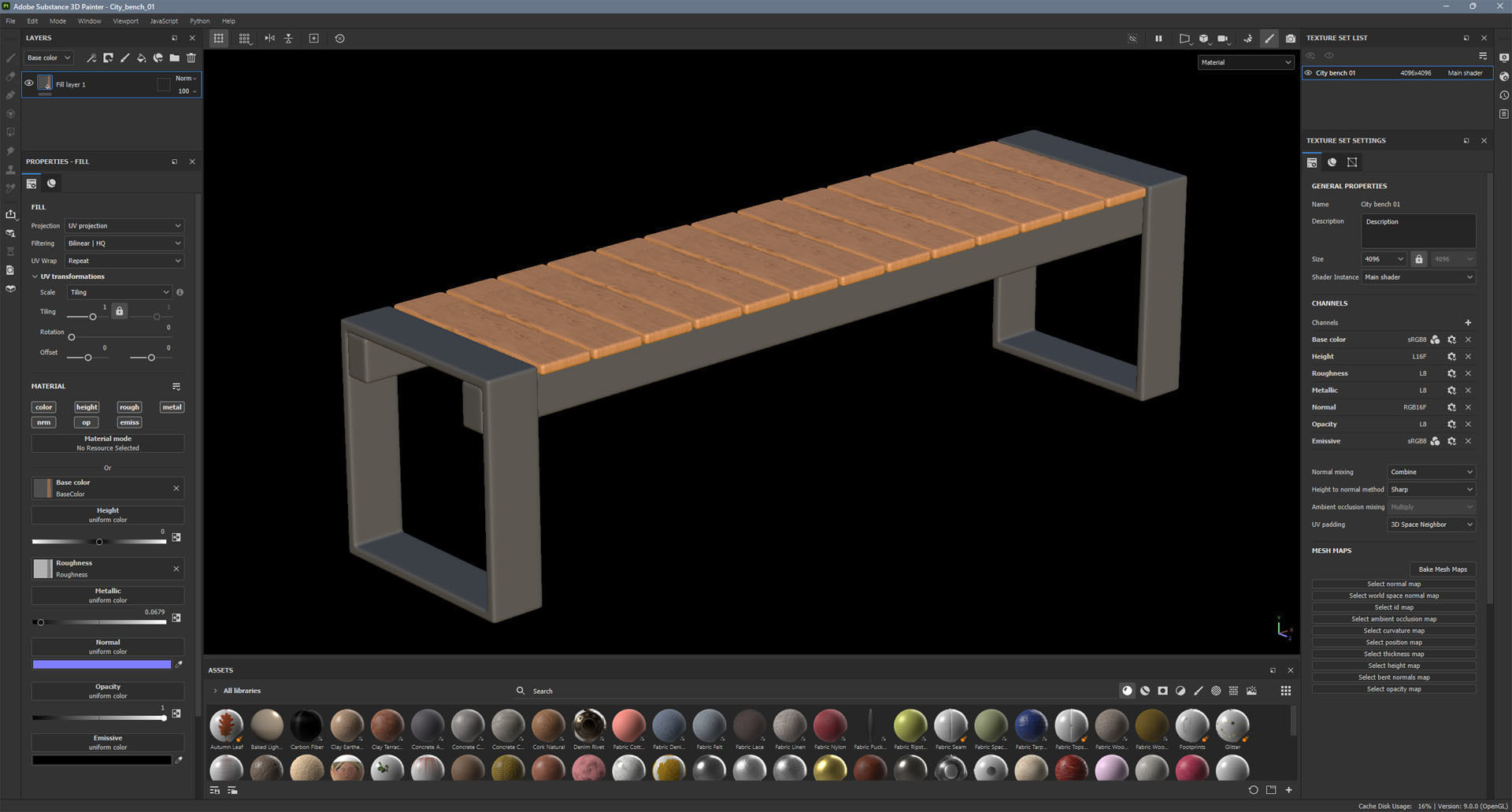Click eyedropper next to Normal color

click(x=179, y=665)
